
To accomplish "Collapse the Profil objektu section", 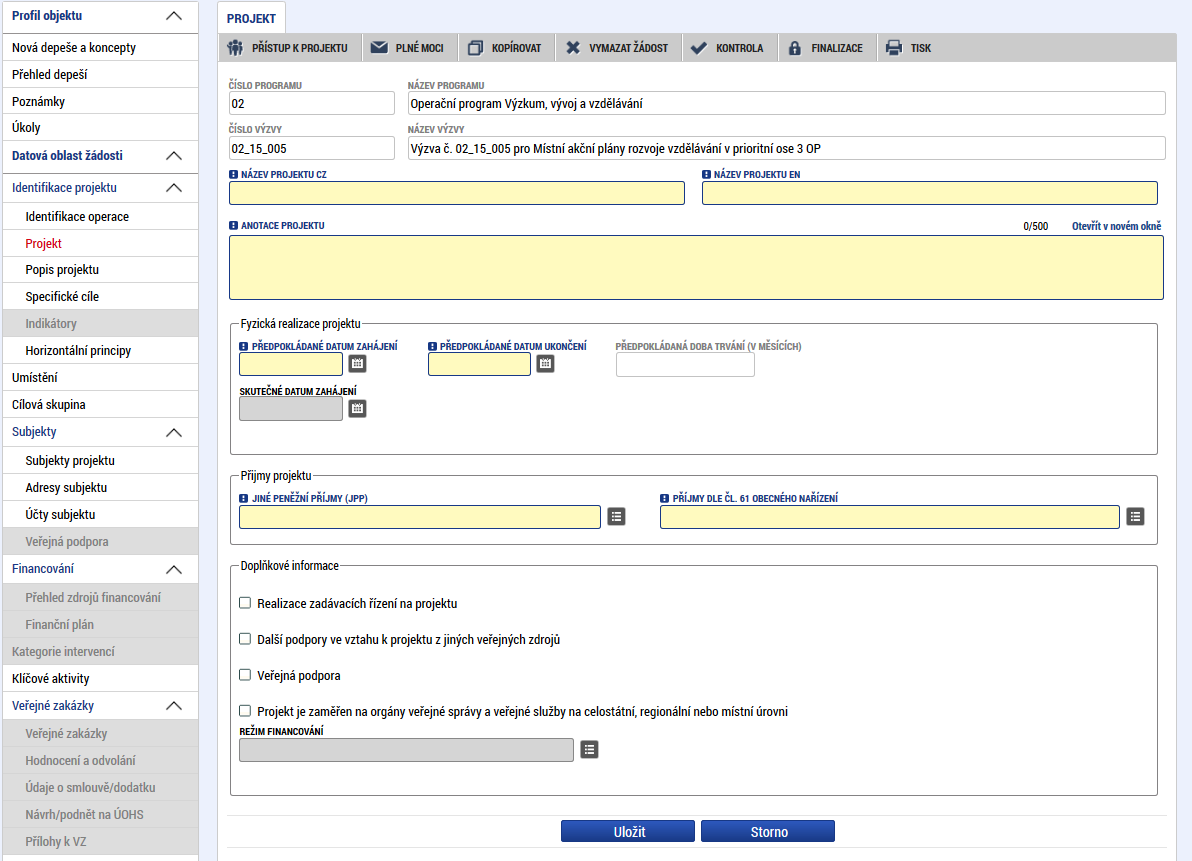I will click(174, 16).
